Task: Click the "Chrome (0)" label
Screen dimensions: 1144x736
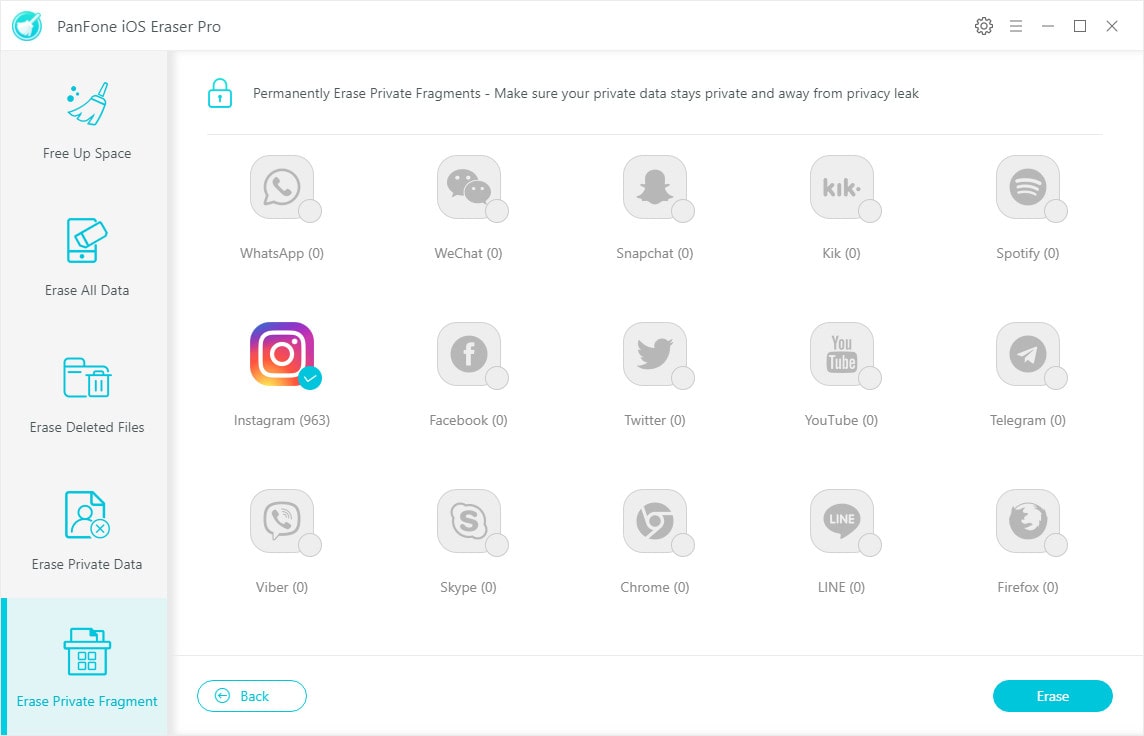Action: [x=654, y=587]
